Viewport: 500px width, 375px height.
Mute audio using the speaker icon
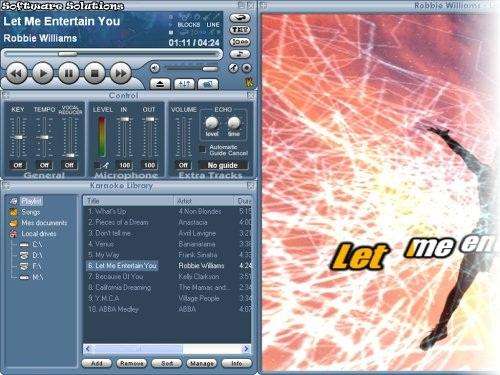tap(155, 68)
